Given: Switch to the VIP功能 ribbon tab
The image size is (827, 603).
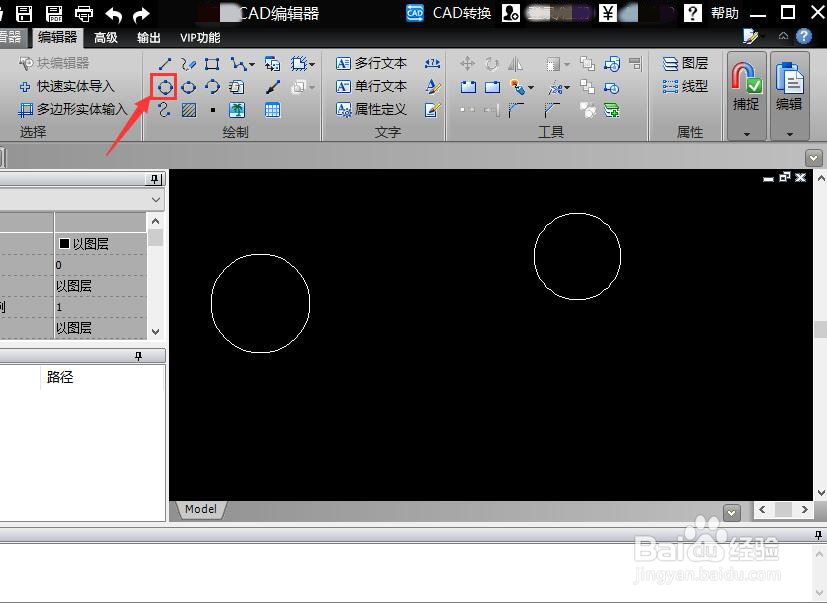Looking at the screenshot, I should [200, 37].
